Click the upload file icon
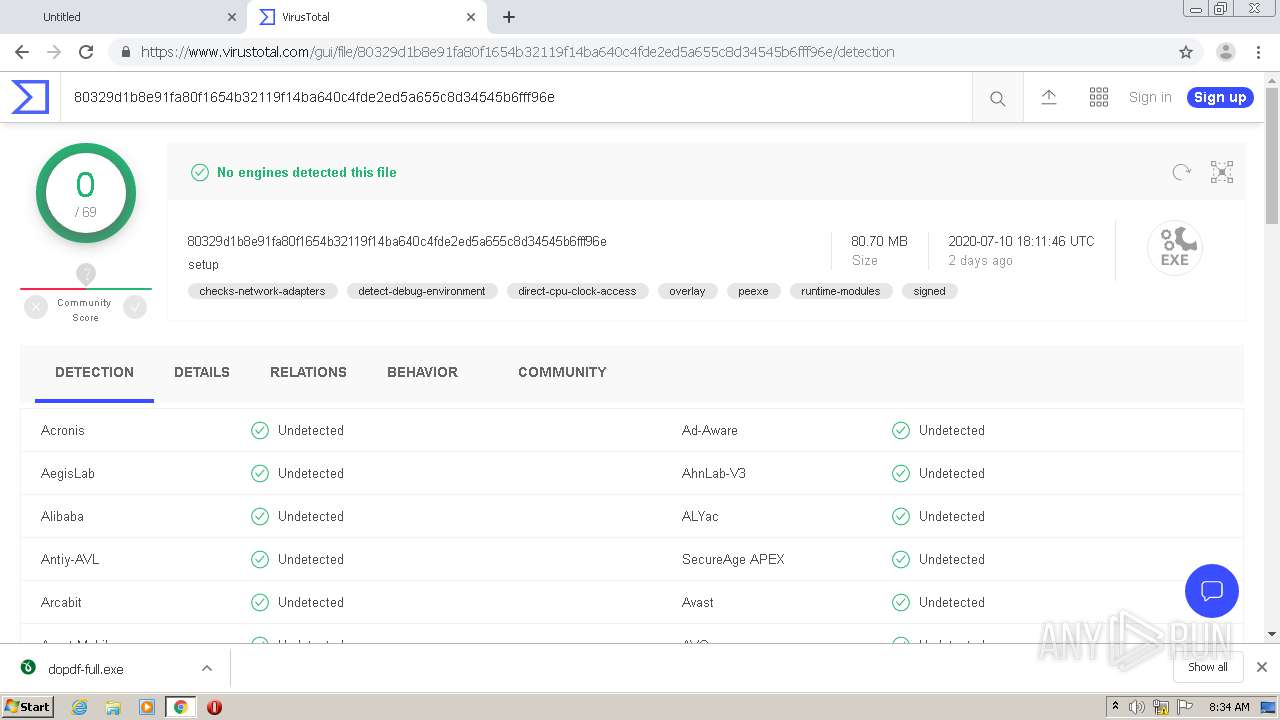1280x720 pixels. 1048,97
